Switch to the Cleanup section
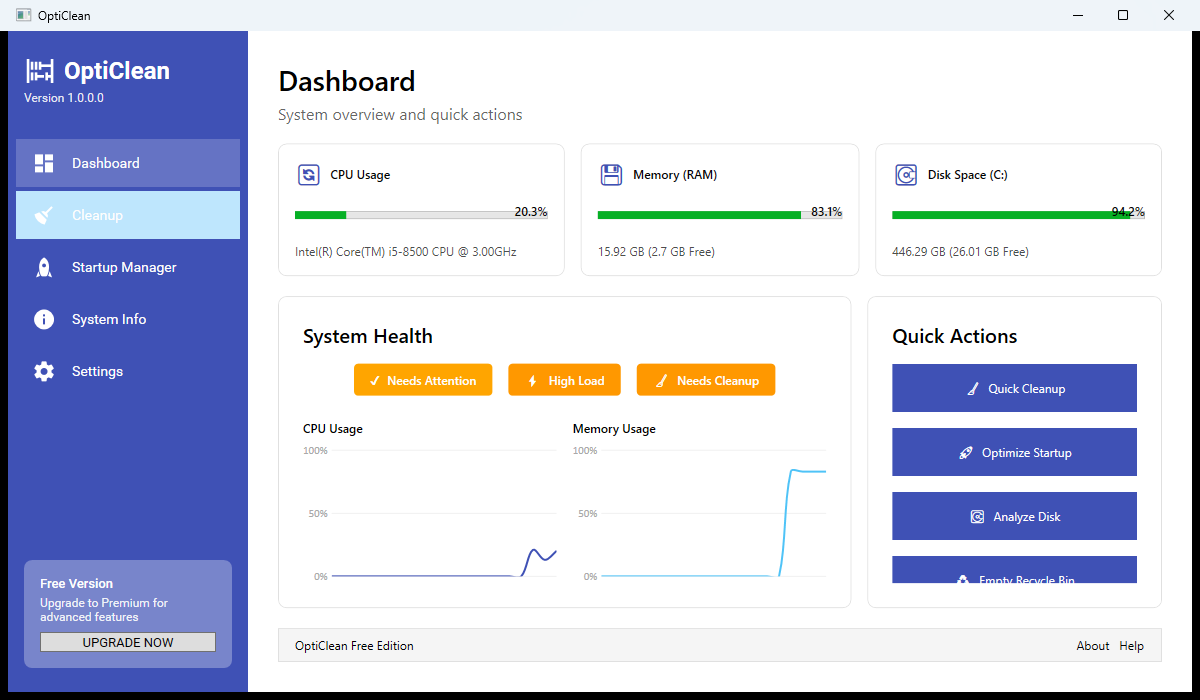The height and width of the screenshot is (700, 1200). tap(128, 215)
